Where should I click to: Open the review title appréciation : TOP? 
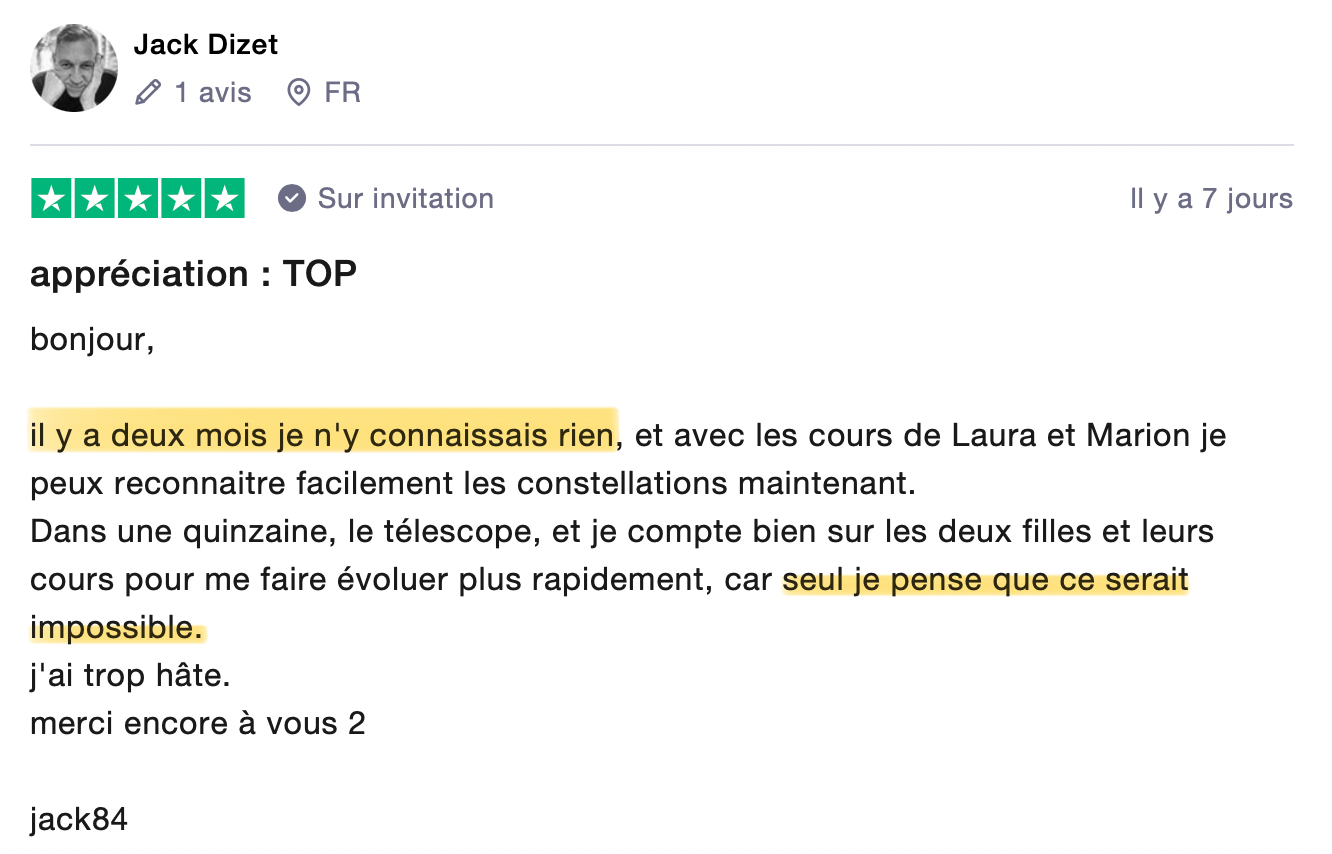193,274
